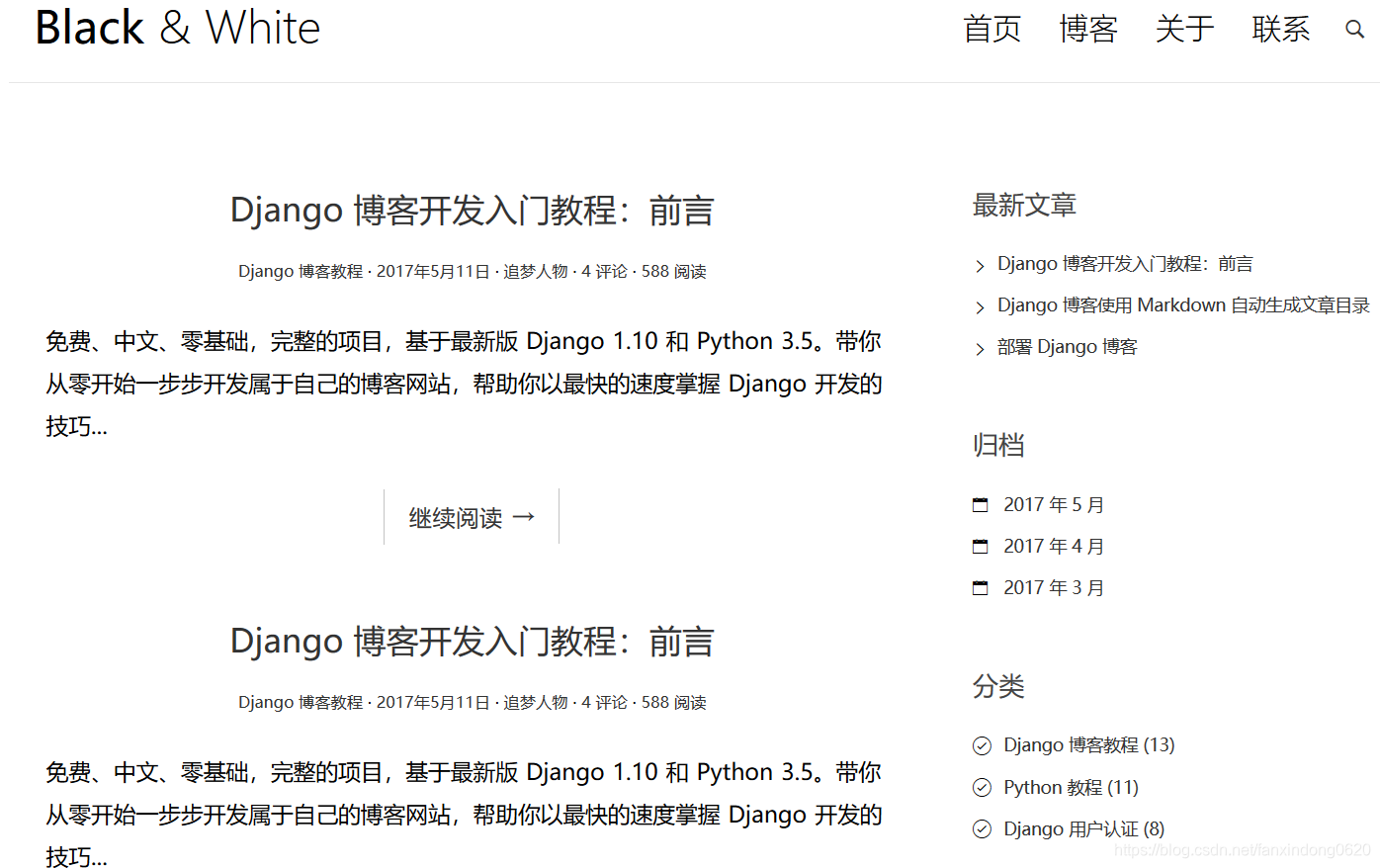Click the second post's excerpt paragraph
This screenshot has width=1380, height=868.
[464, 813]
